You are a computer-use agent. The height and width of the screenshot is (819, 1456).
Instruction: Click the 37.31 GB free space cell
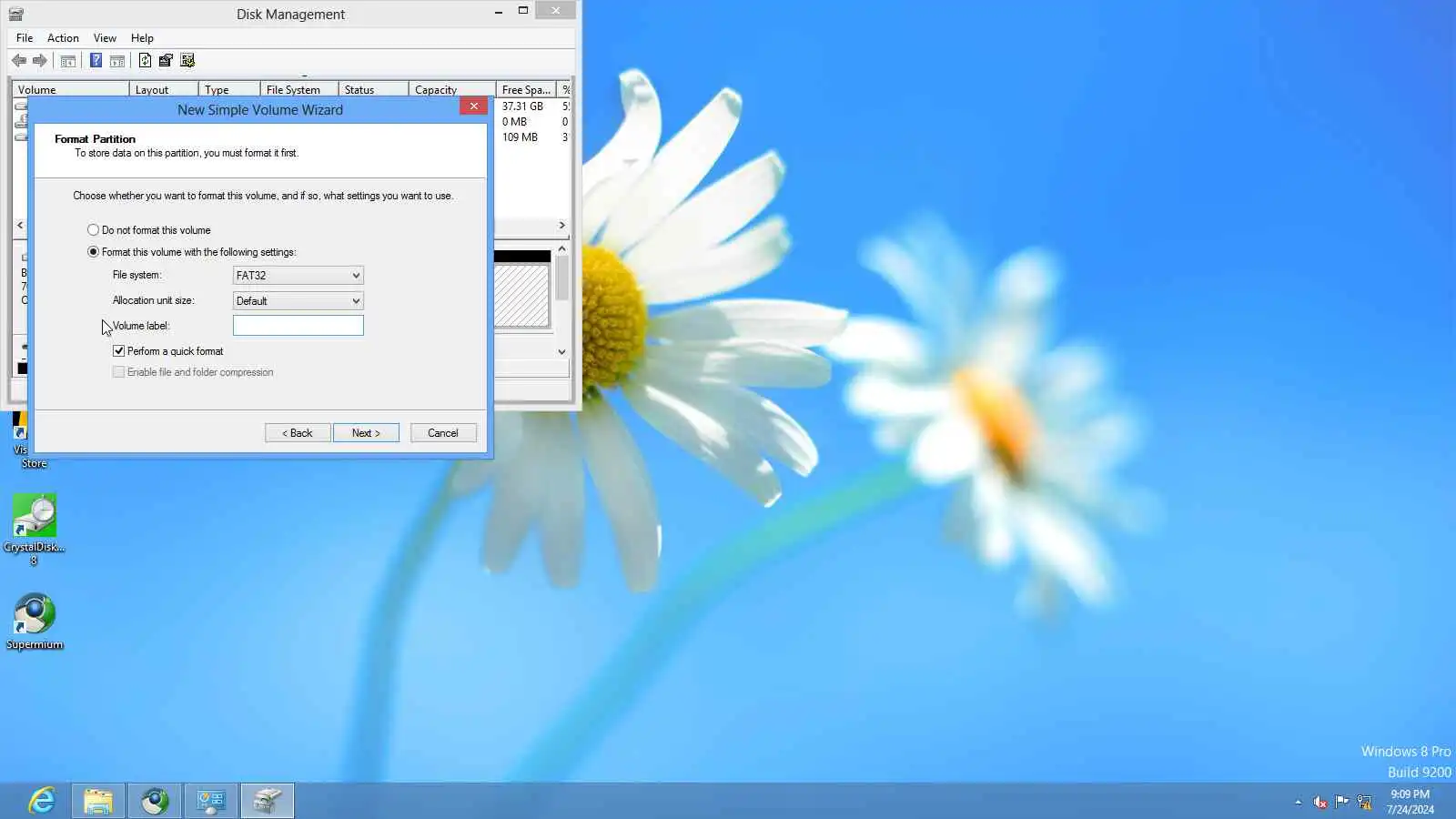click(x=522, y=106)
